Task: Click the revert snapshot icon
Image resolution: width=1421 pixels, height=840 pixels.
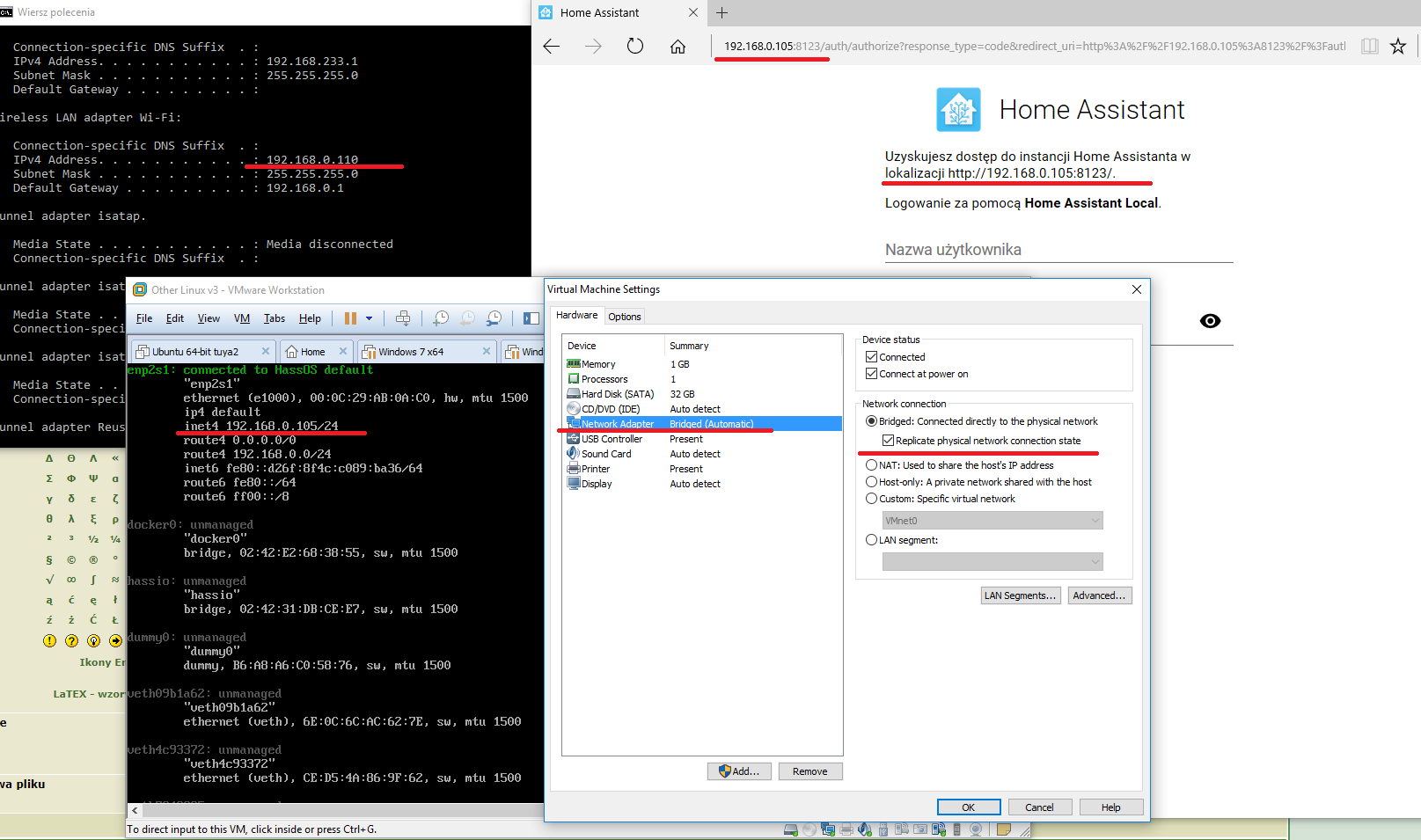Action: click(x=467, y=318)
